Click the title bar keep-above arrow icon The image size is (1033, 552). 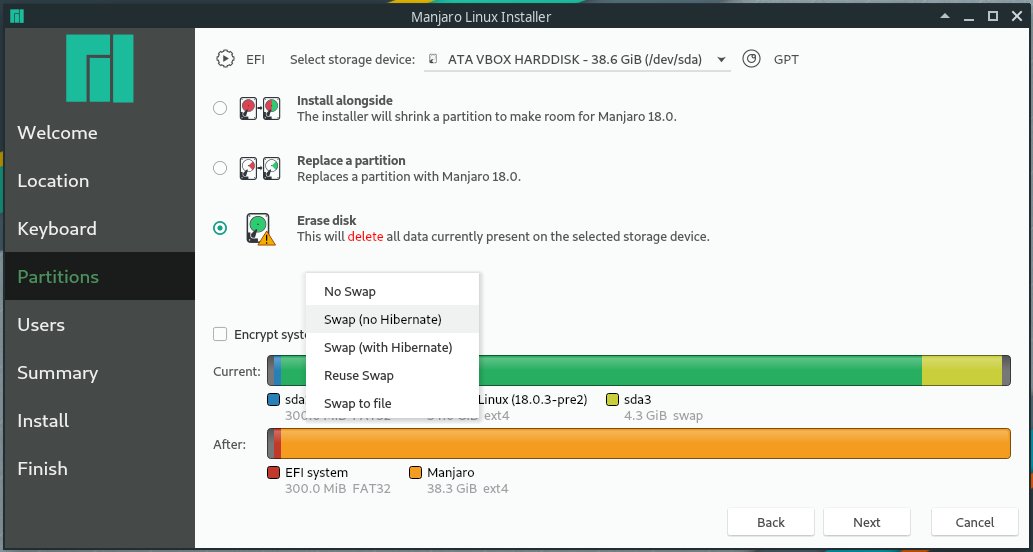pyautogui.click(x=942, y=16)
